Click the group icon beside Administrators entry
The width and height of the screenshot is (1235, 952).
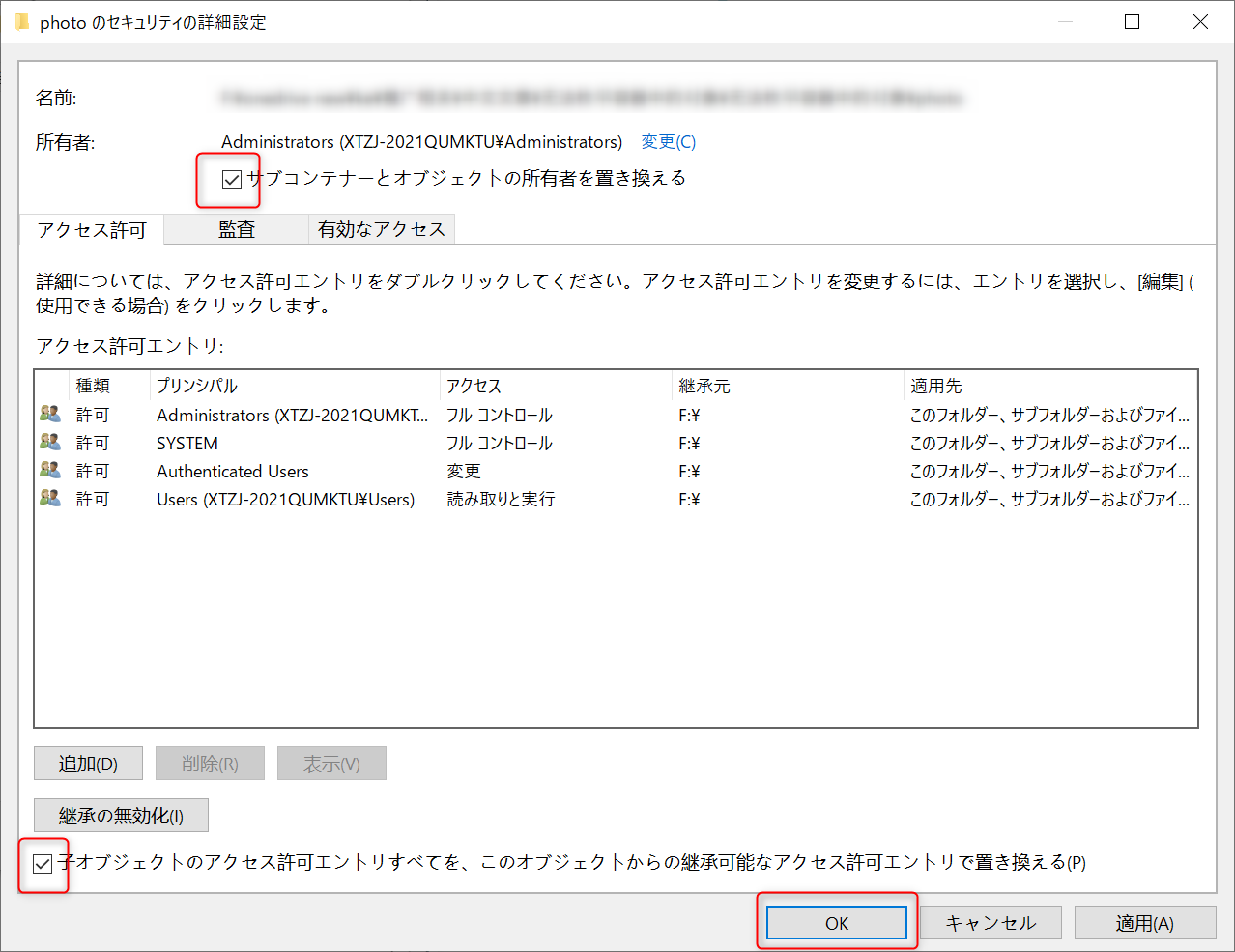click(50, 415)
